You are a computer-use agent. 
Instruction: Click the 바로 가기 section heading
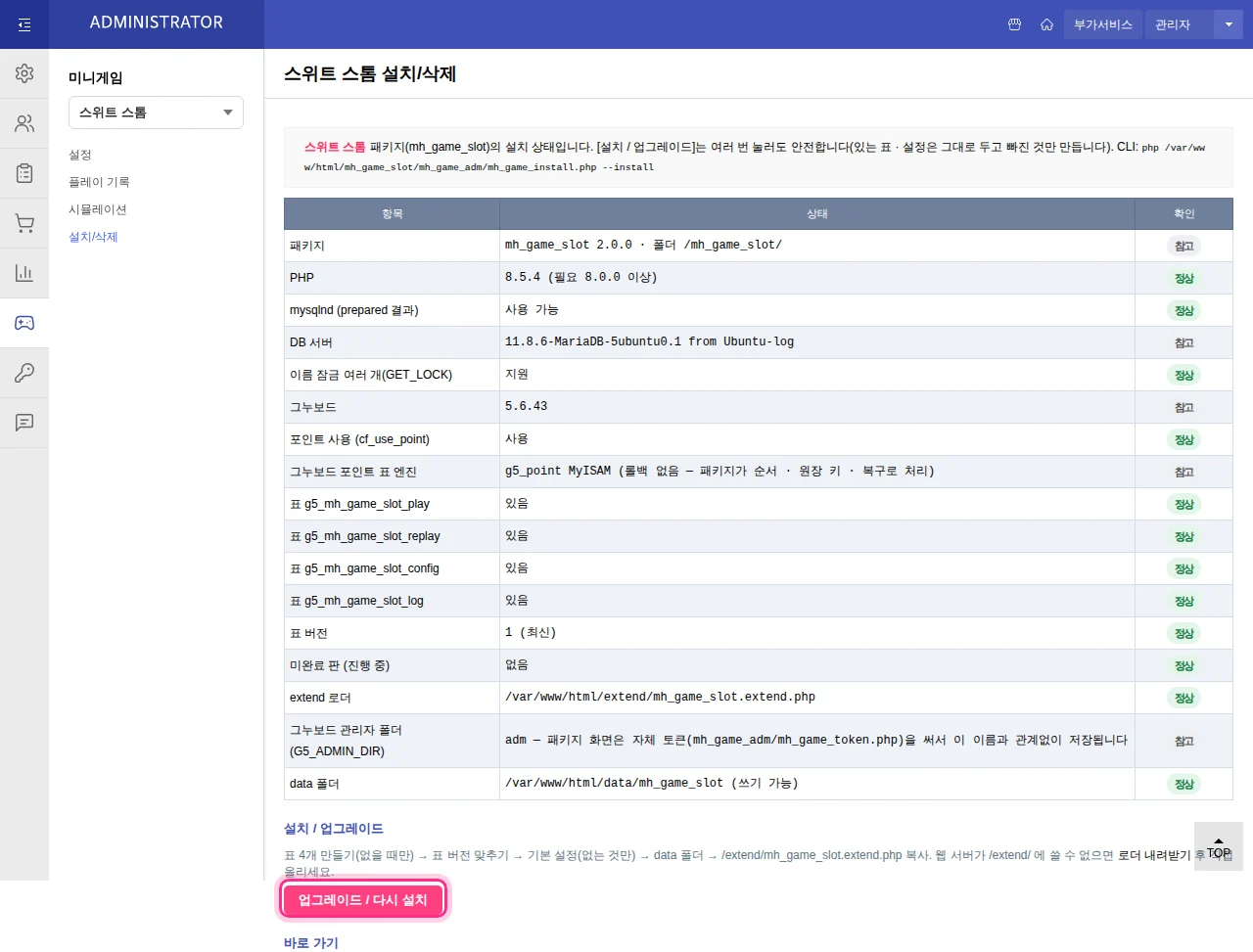[x=311, y=942]
